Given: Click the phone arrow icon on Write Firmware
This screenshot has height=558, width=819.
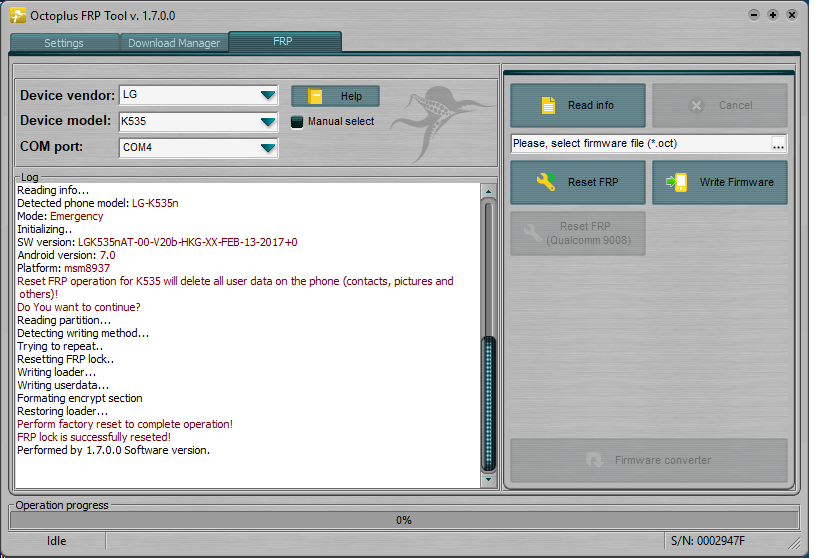Looking at the screenshot, I should (x=676, y=182).
